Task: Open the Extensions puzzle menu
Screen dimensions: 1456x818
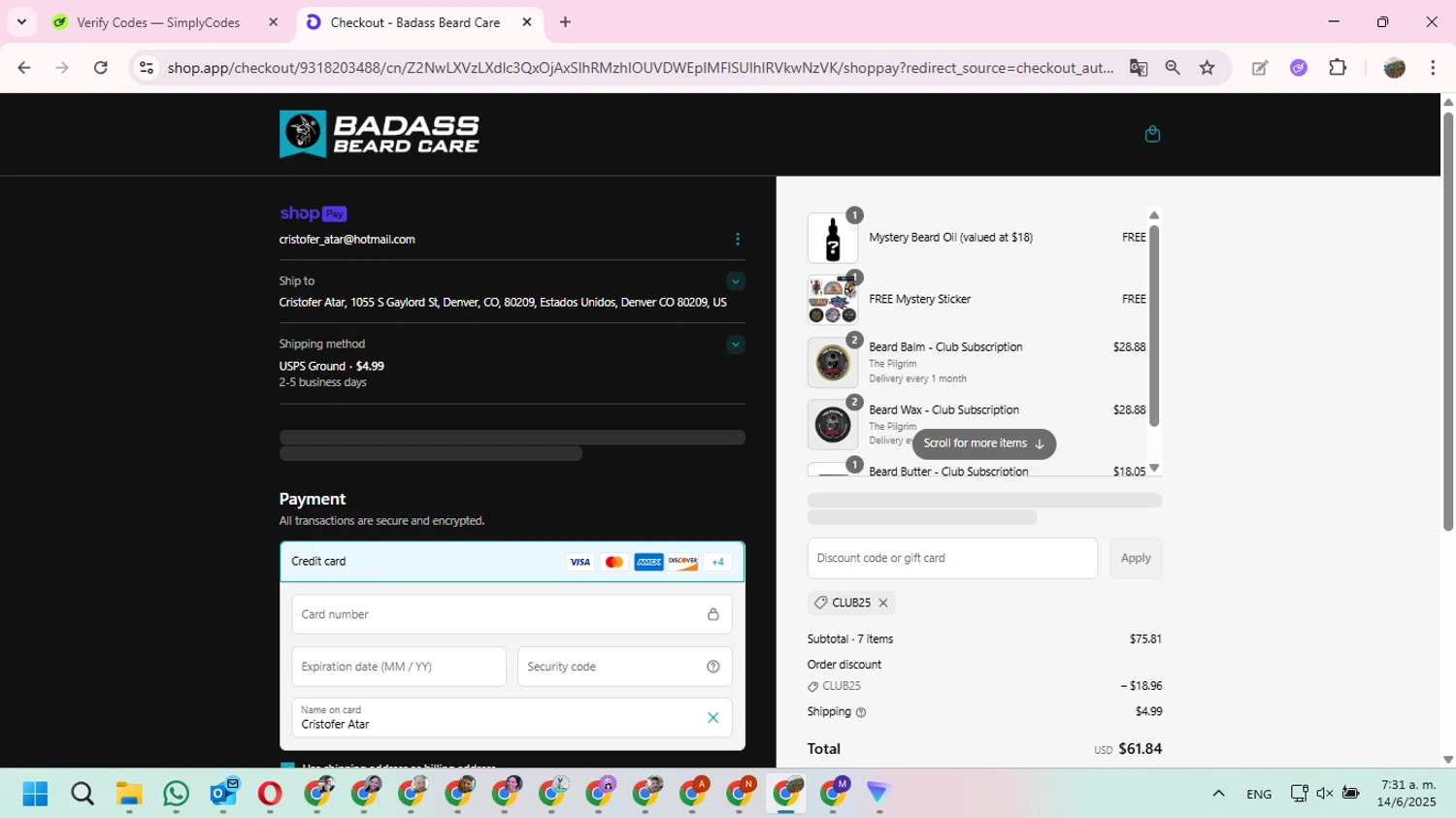Action: (x=1338, y=68)
